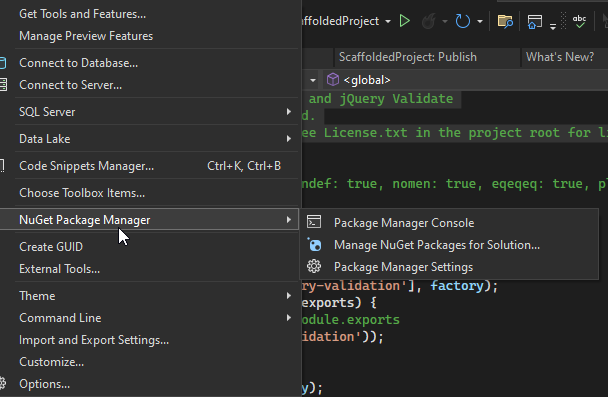Open the dropdown arrow left of <global>
This screenshot has height=397, width=608.
click(x=313, y=80)
